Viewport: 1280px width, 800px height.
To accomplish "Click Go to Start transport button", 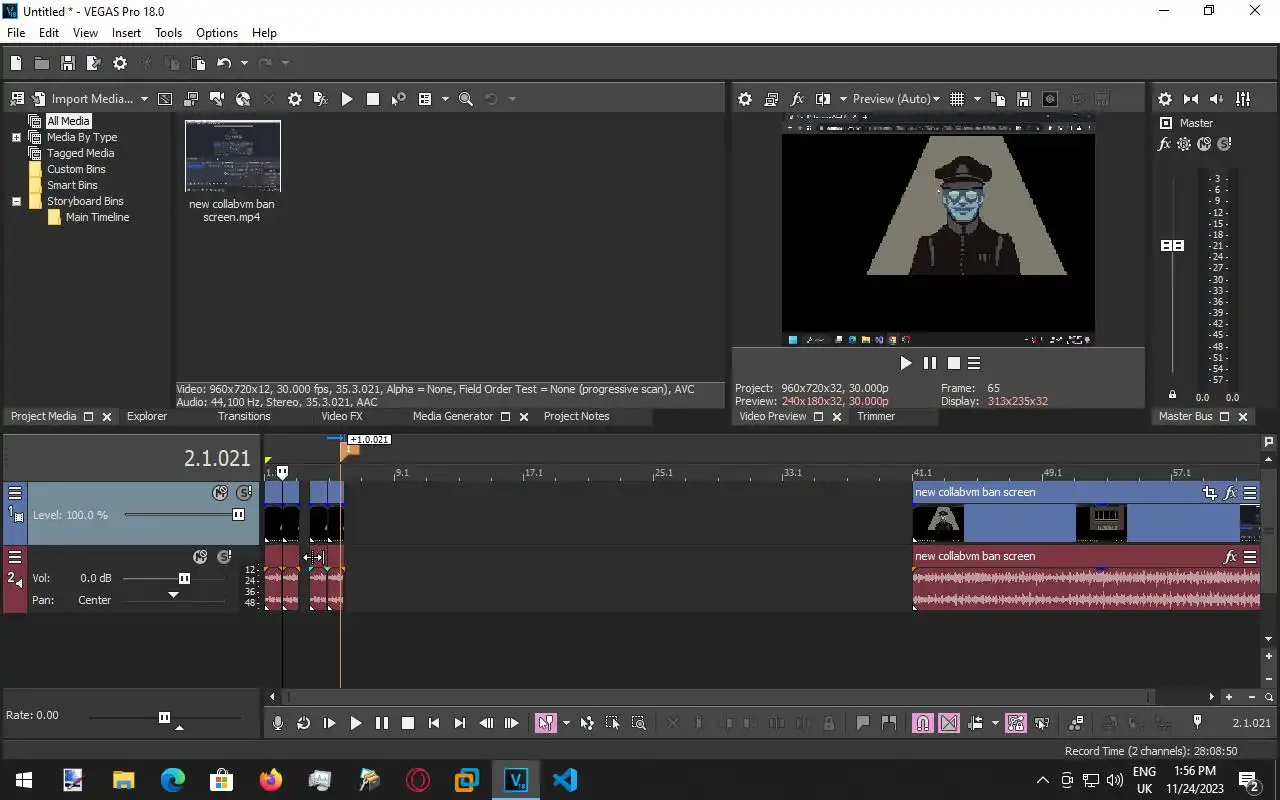I will point(433,723).
